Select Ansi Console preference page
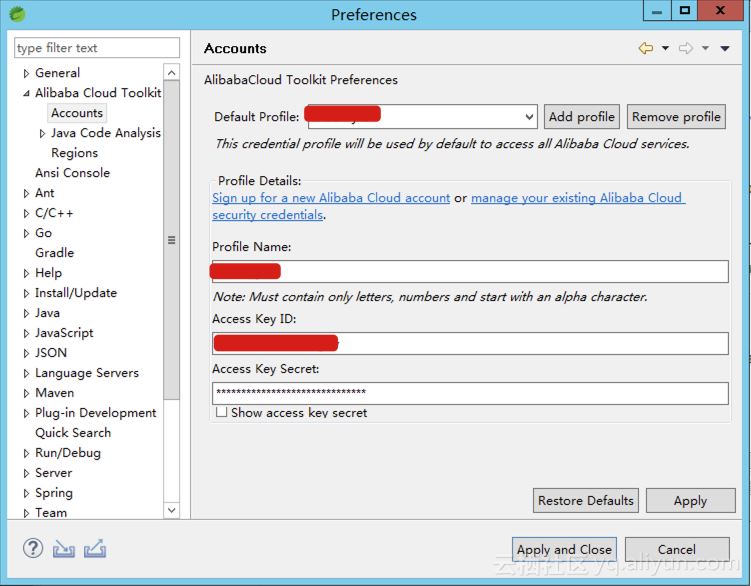This screenshot has width=751, height=586. coord(72,173)
